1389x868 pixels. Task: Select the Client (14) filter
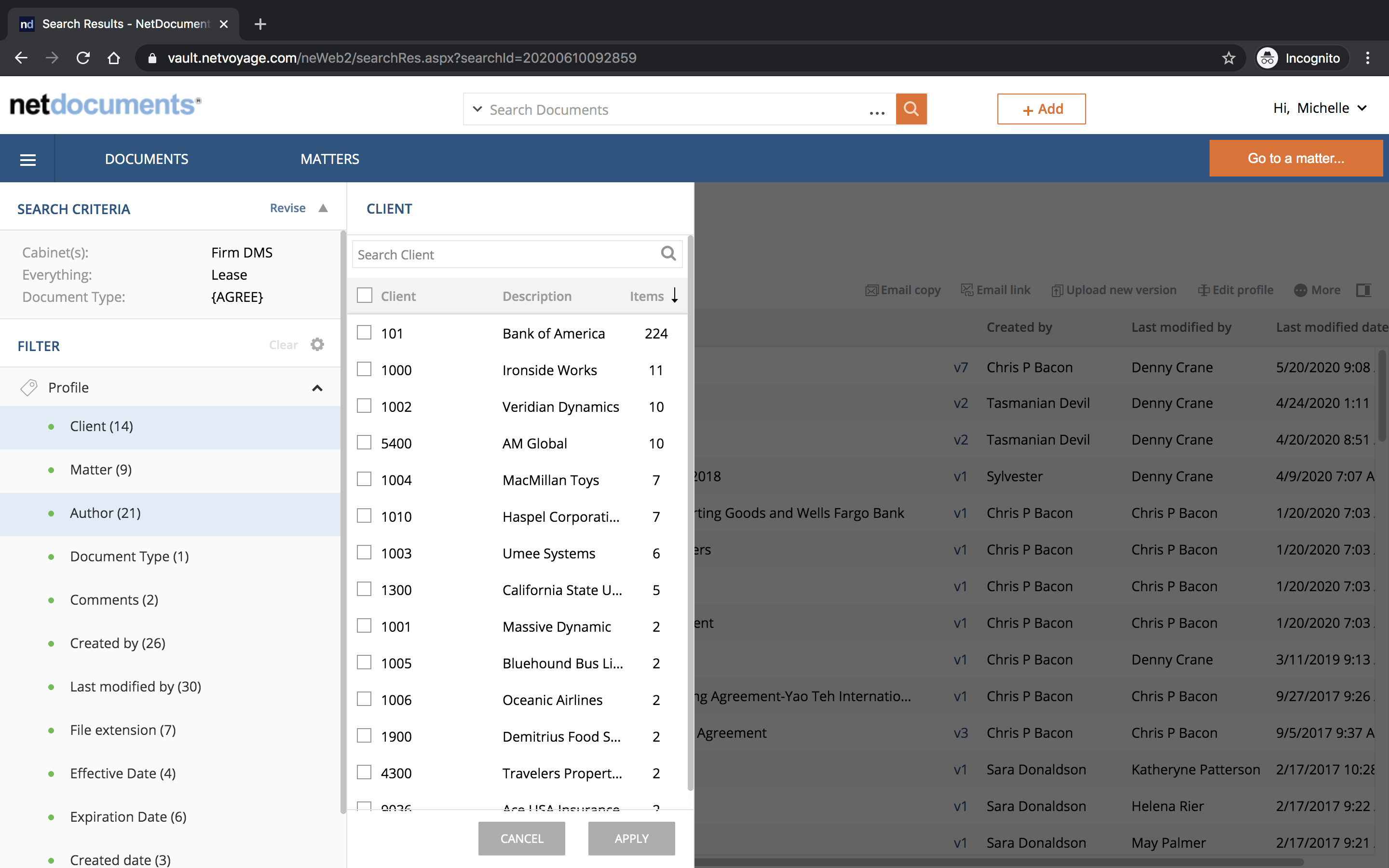tap(170, 427)
